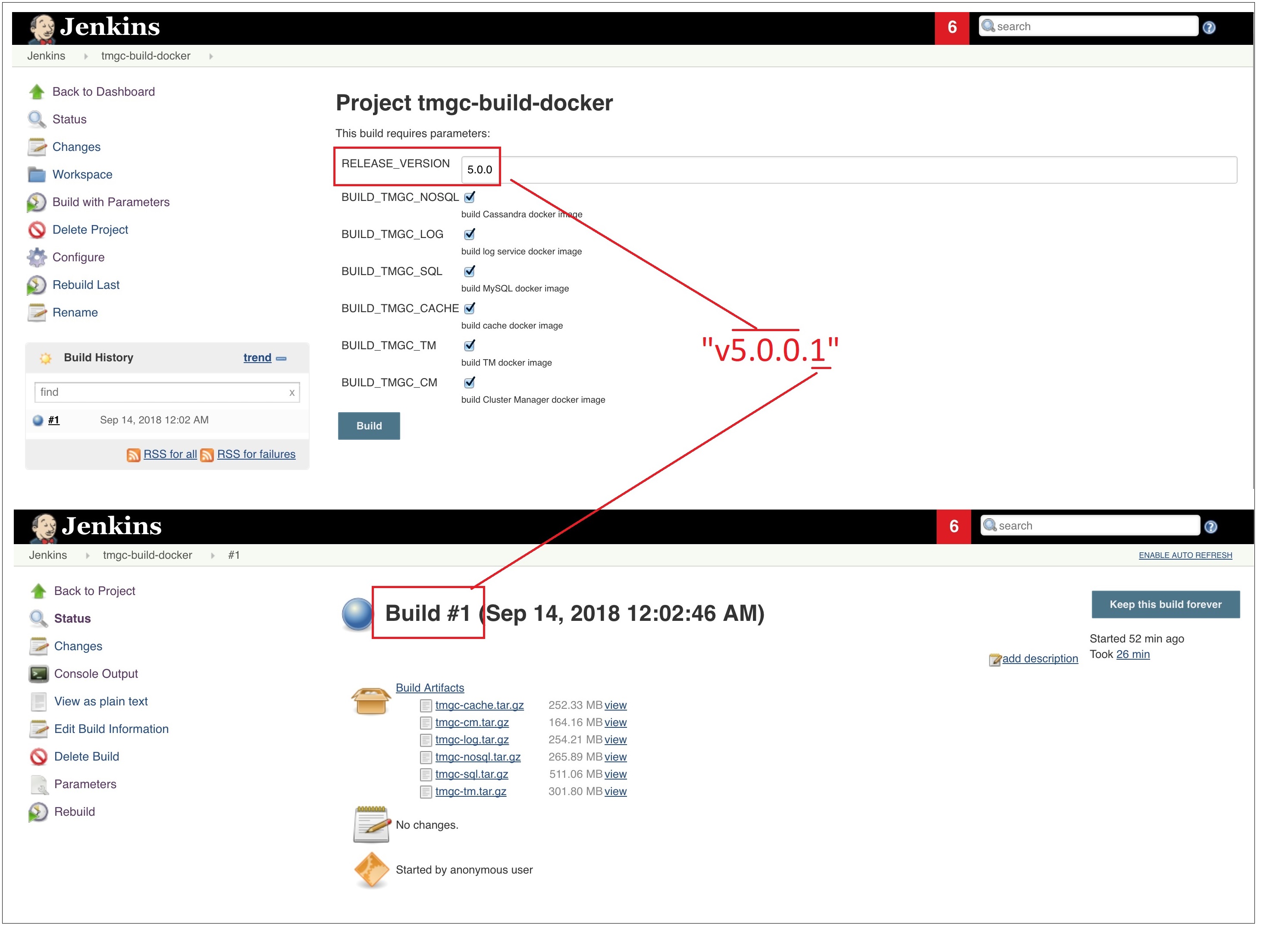
Task: Click the Back to Dashboard arrow icon
Action: coord(37,92)
